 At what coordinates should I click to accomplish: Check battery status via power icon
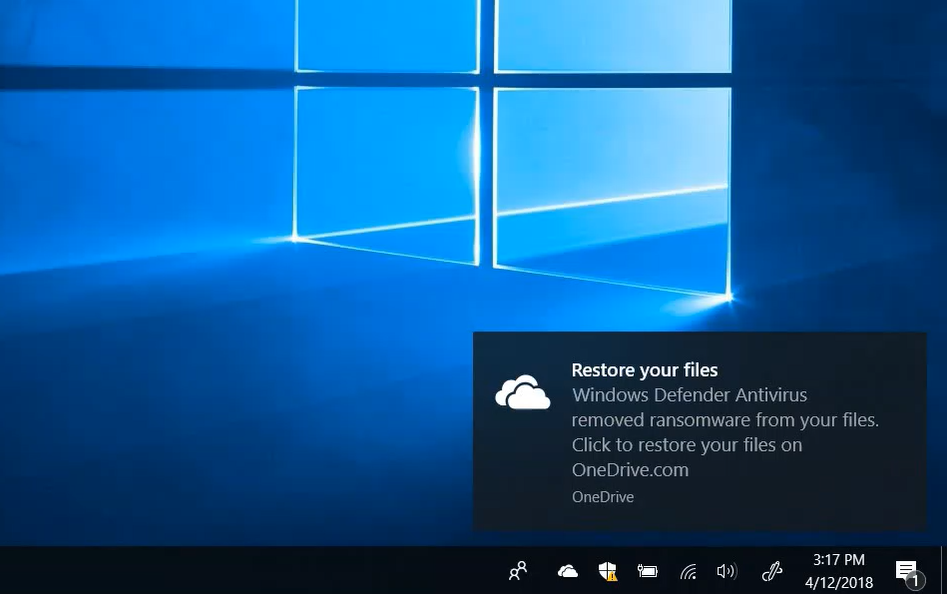point(647,571)
